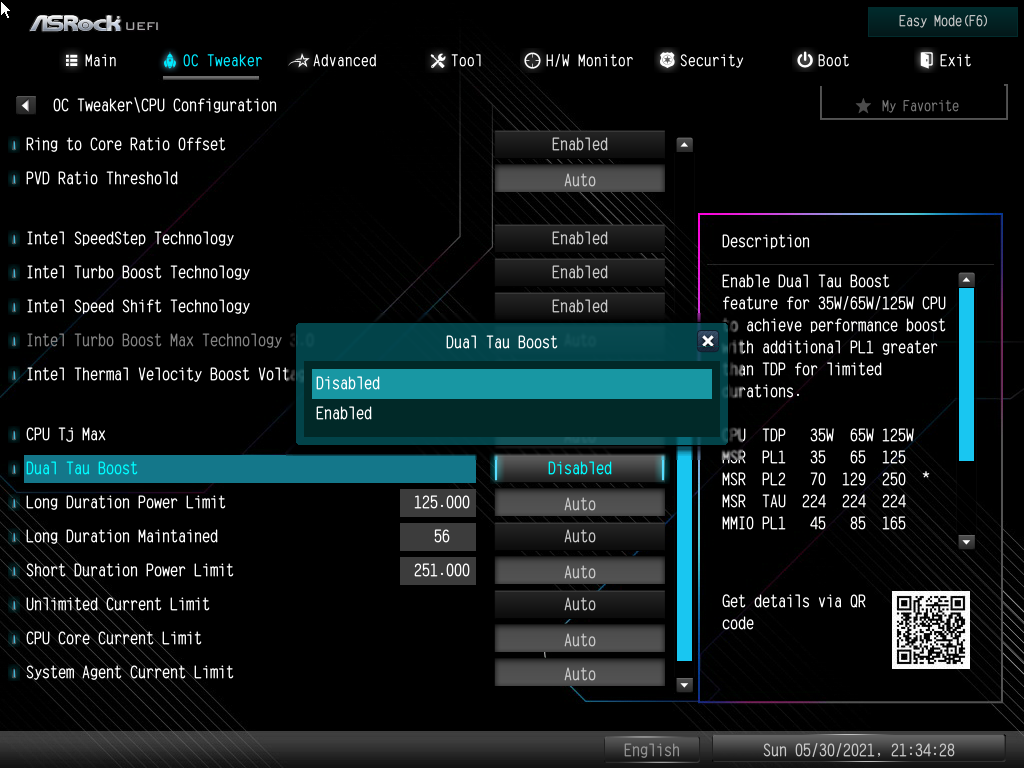The height and width of the screenshot is (768, 1024).
Task: Open the Dual Tau Boost Disabled value box
Action: click(x=579, y=468)
